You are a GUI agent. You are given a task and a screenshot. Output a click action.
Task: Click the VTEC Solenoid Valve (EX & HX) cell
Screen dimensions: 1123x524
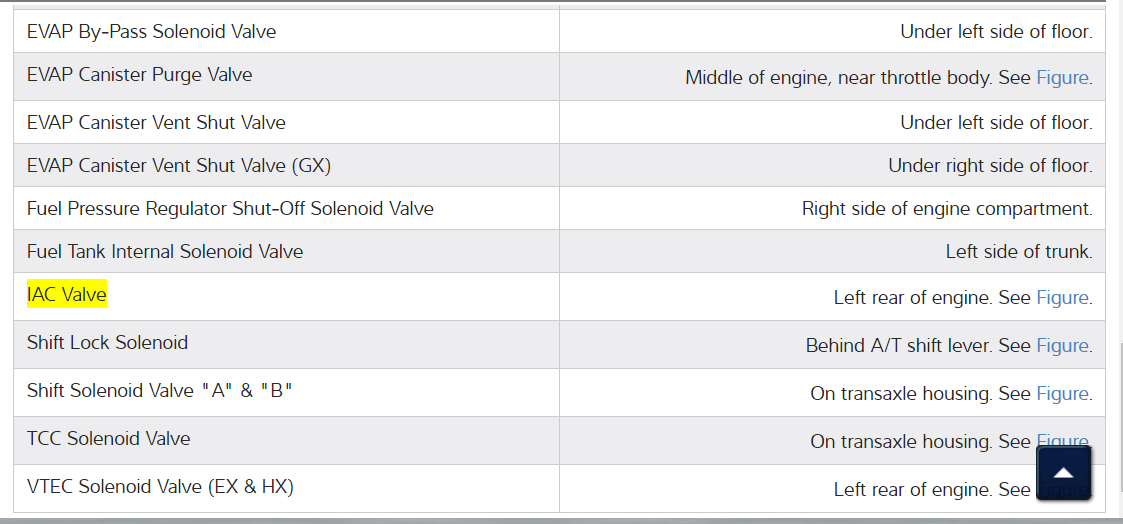click(160, 487)
